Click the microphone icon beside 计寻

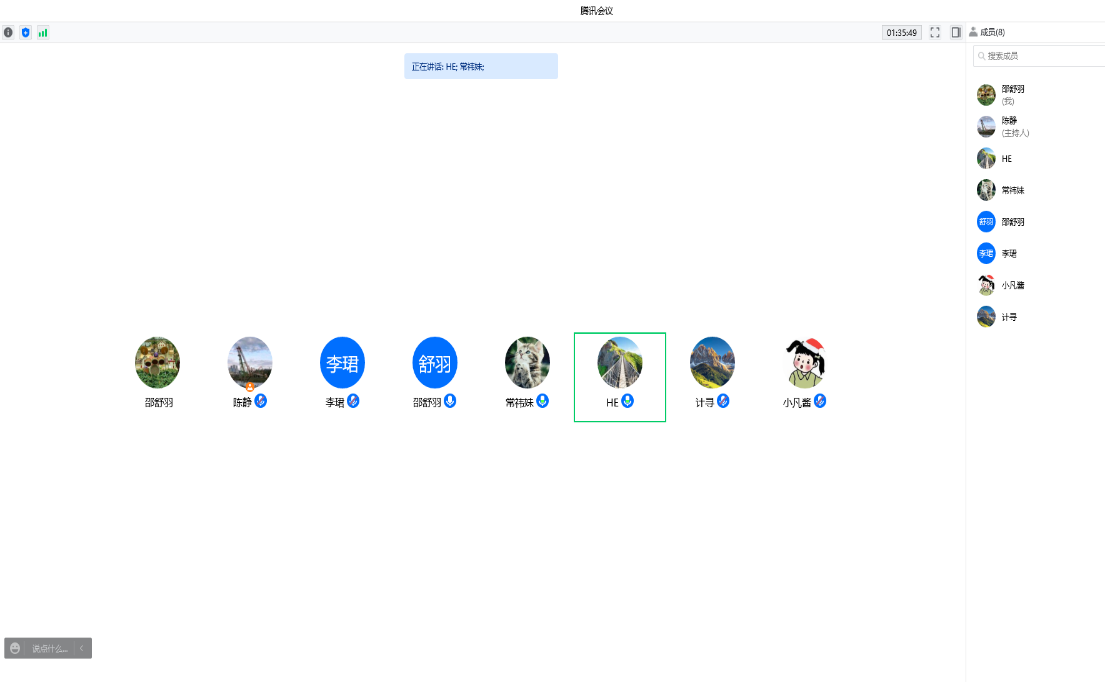click(723, 401)
